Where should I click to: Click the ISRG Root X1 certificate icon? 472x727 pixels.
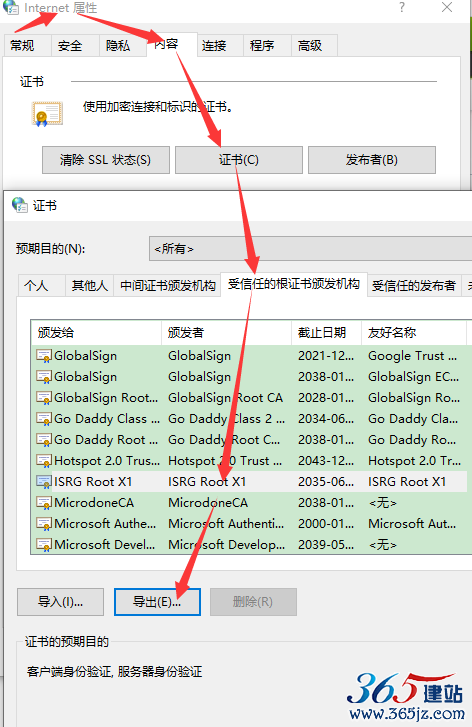(x=44, y=482)
